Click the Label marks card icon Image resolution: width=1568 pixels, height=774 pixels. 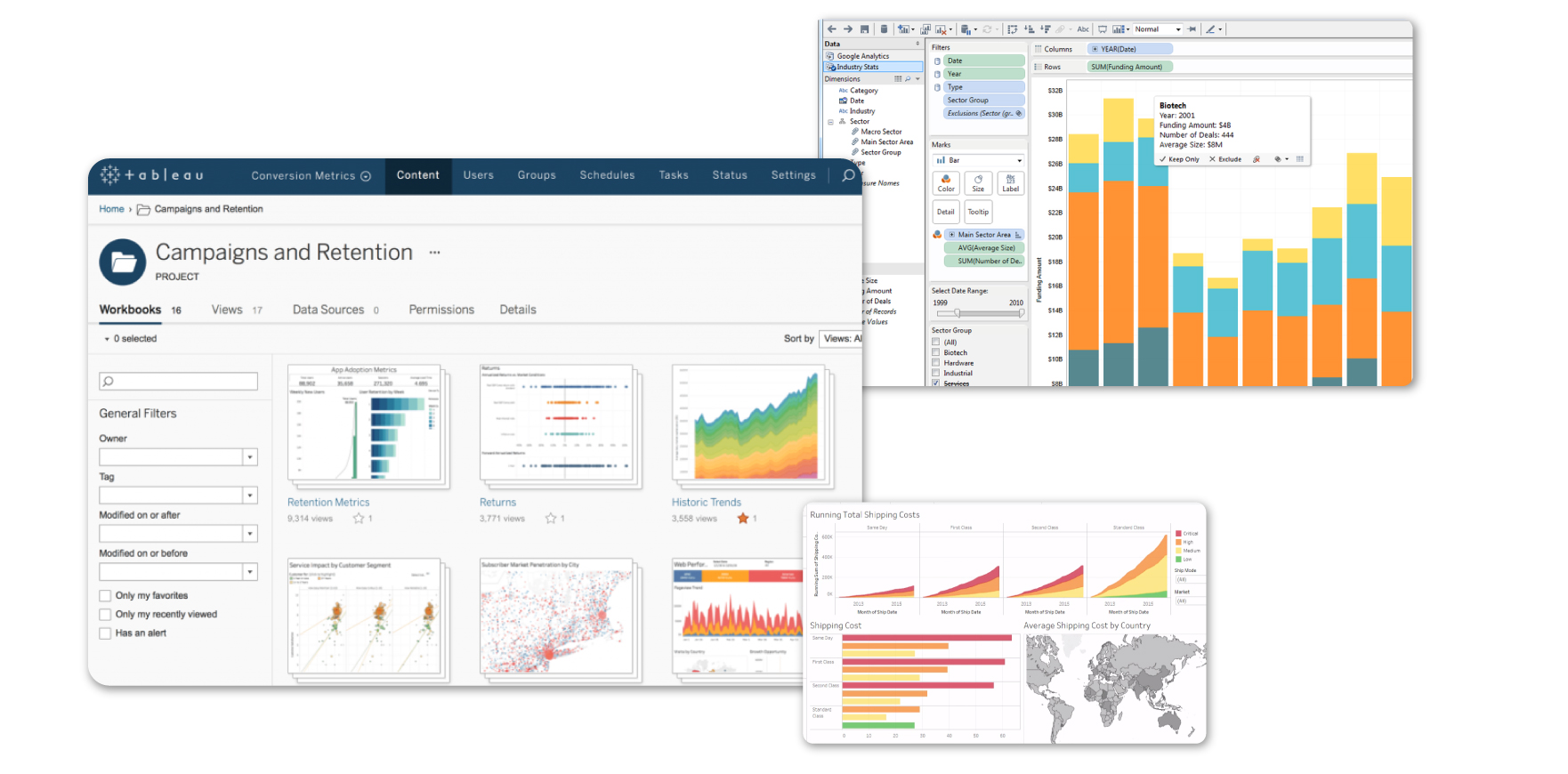click(x=1010, y=183)
